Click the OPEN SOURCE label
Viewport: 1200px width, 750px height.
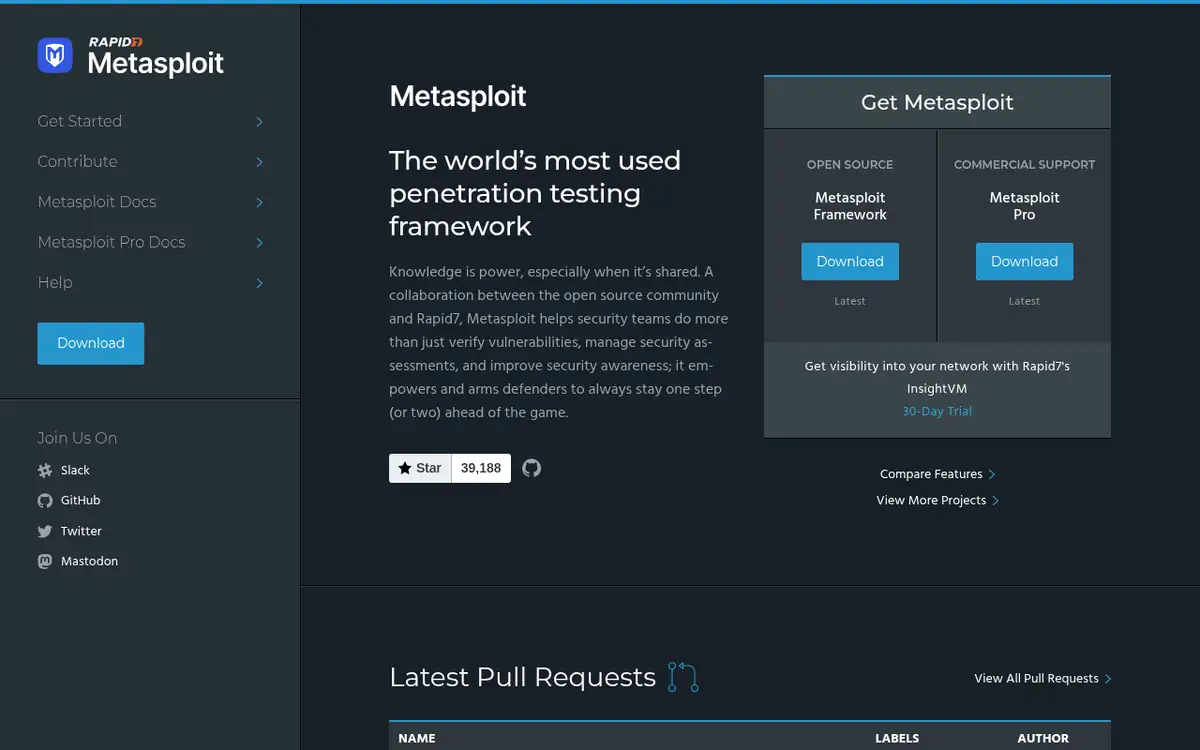850,164
